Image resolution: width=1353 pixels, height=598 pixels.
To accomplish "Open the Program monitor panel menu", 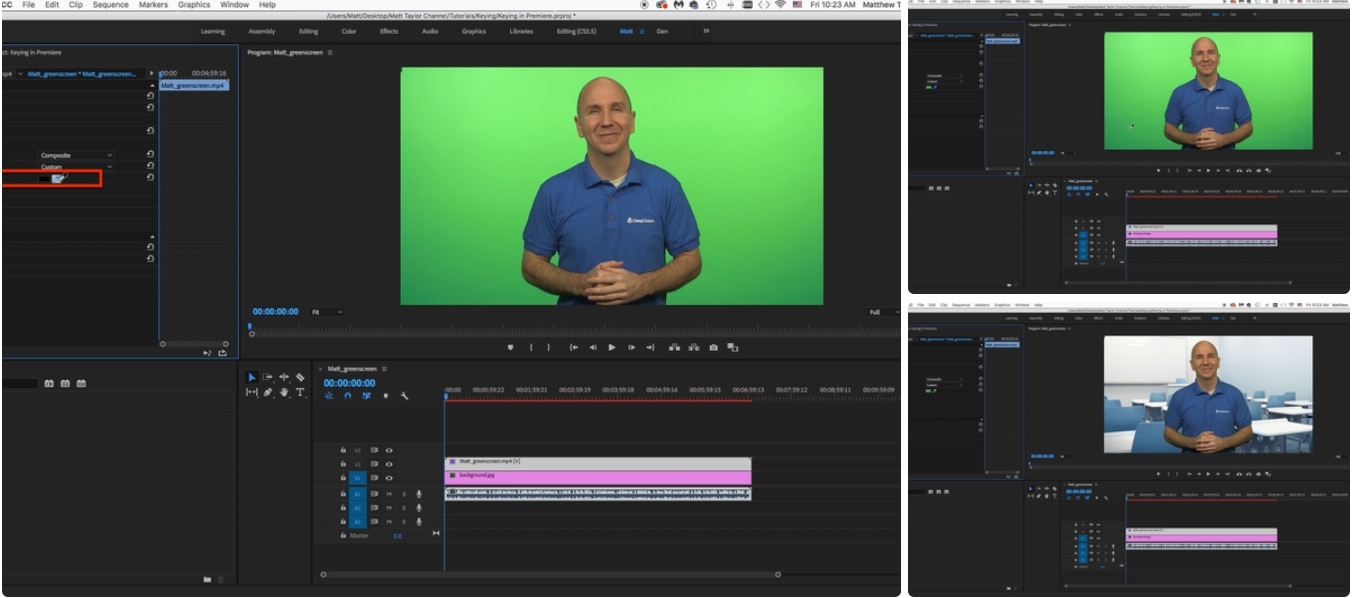I will click(x=329, y=52).
